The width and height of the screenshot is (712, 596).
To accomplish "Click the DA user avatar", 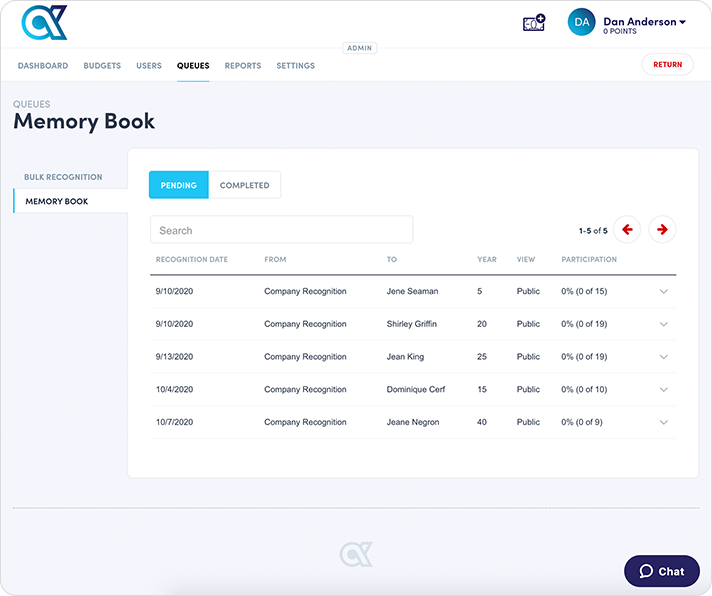I will pos(582,22).
